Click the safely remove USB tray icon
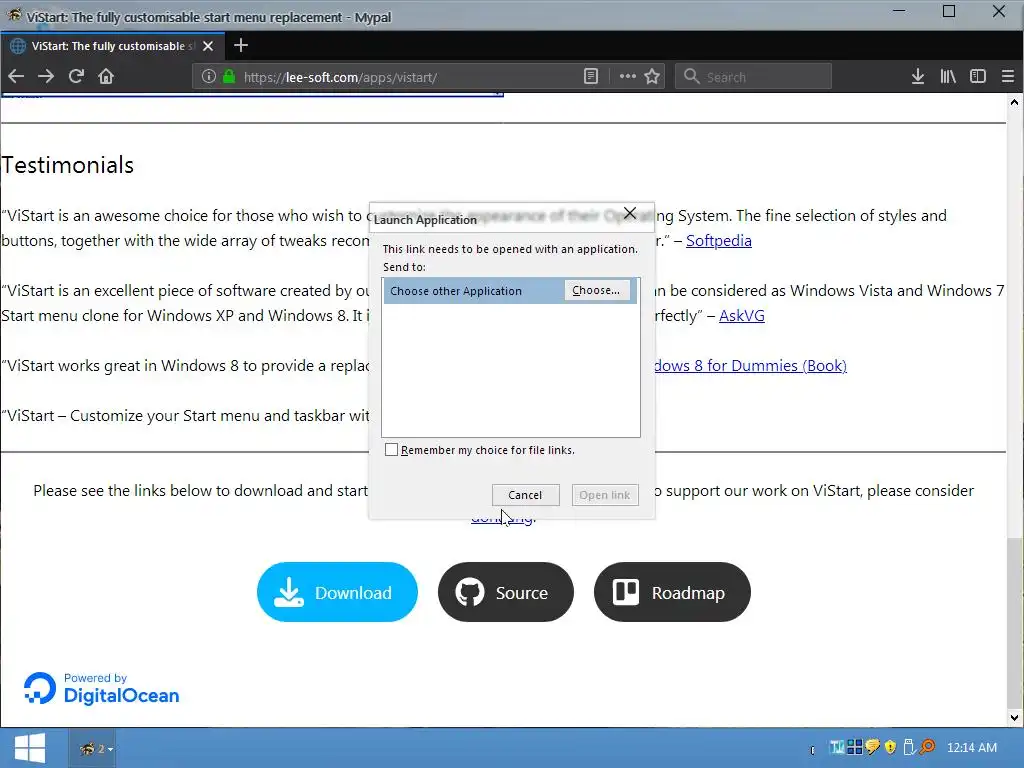The height and width of the screenshot is (768, 1024). (908, 747)
